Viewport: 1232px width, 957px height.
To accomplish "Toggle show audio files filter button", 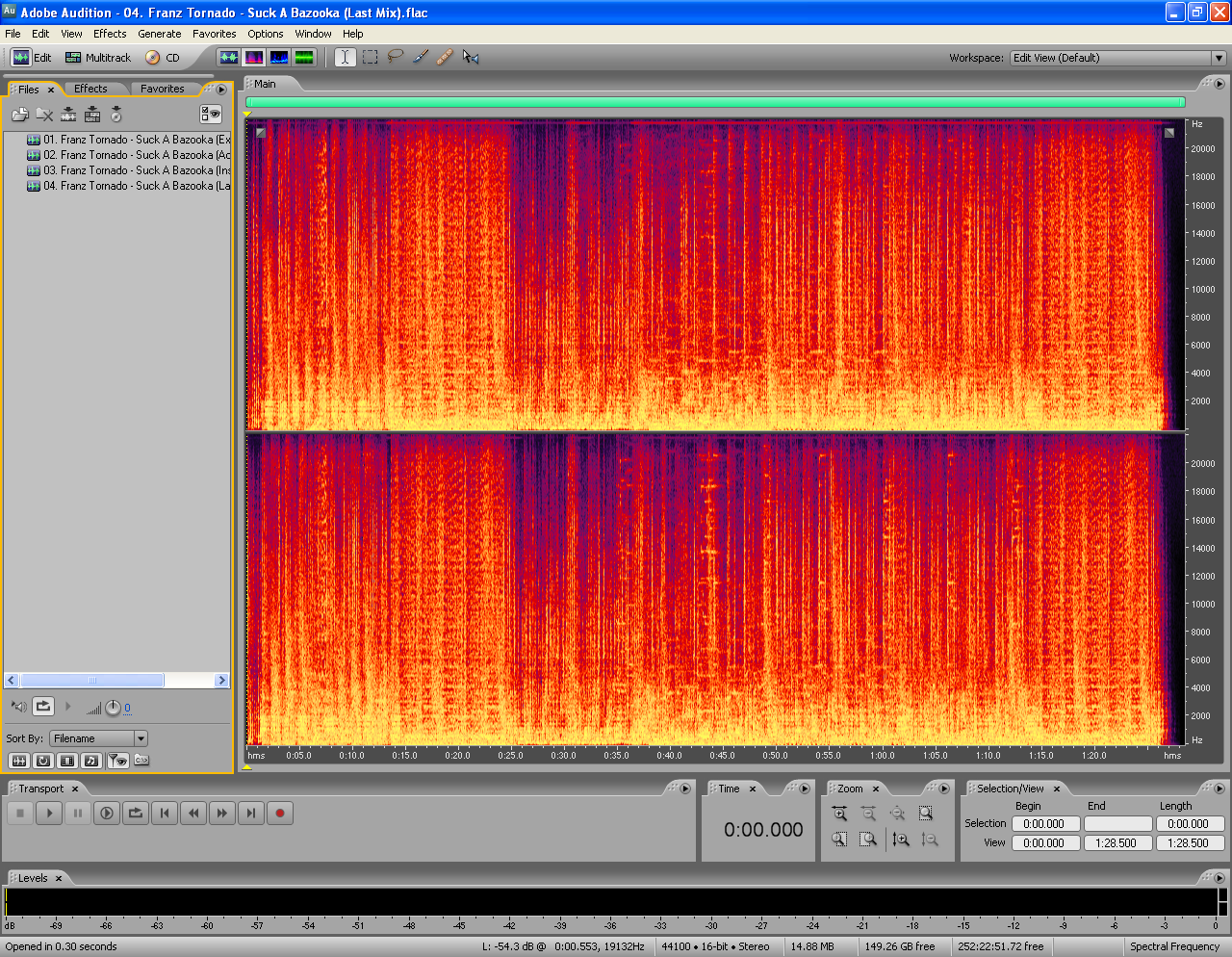I will pyautogui.click(x=18, y=761).
